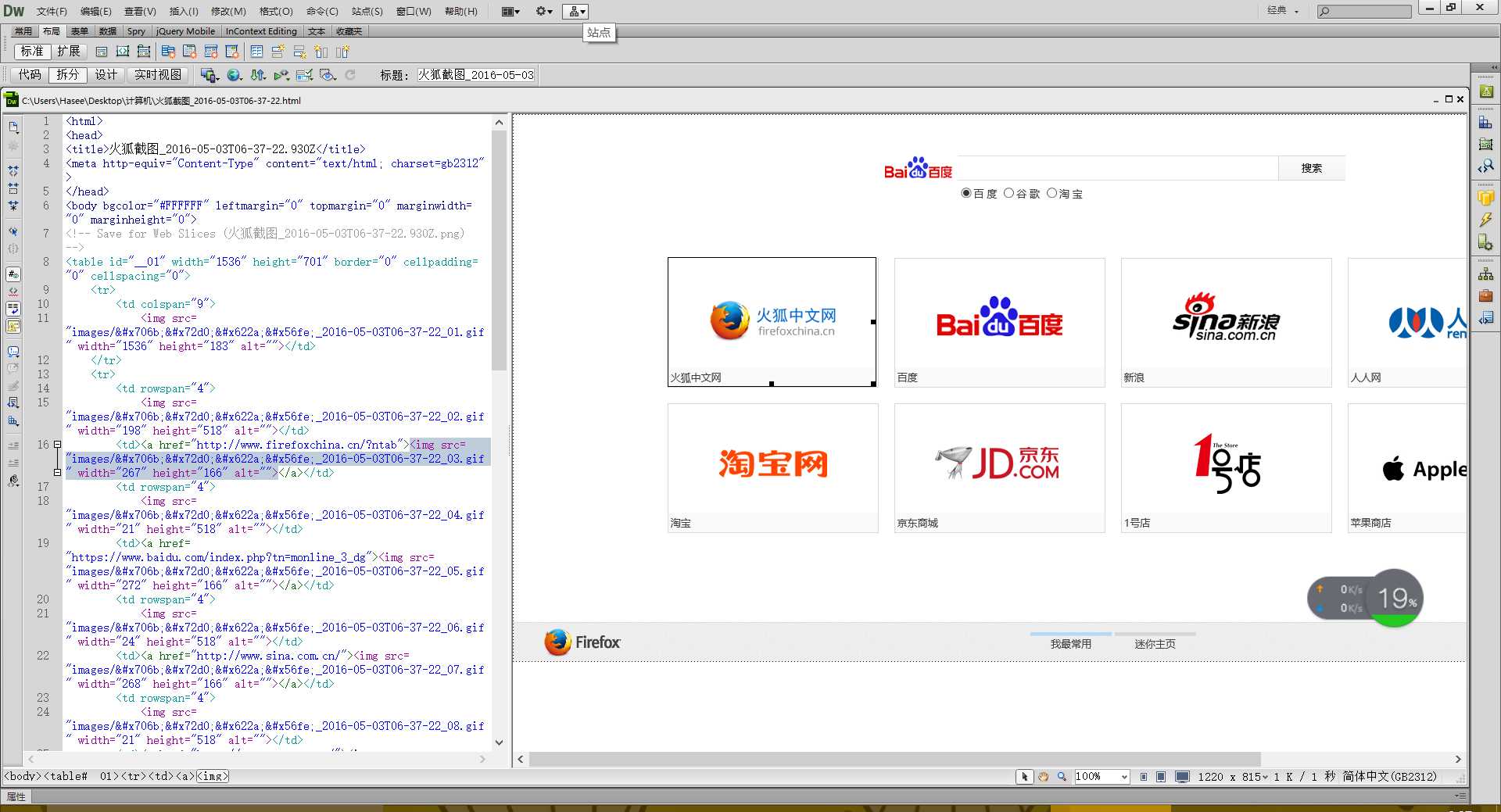This screenshot has width=1501, height=812.
Task: Click the Insert Column to the Right icon
Action: tap(342, 52)
